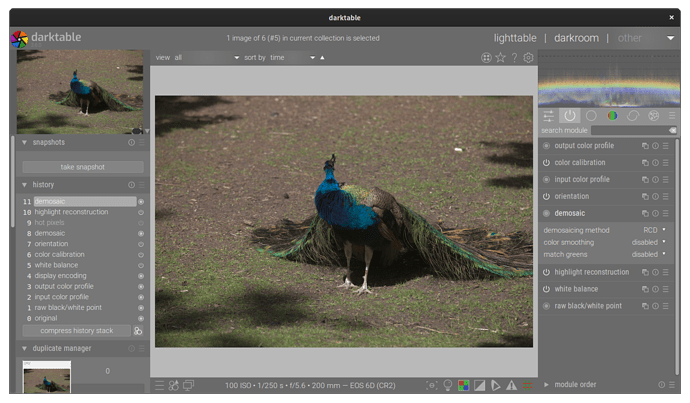Open presets menu for highlight reconstruction
The width and height of the screenshot is (690, 403).
point(665,272)
